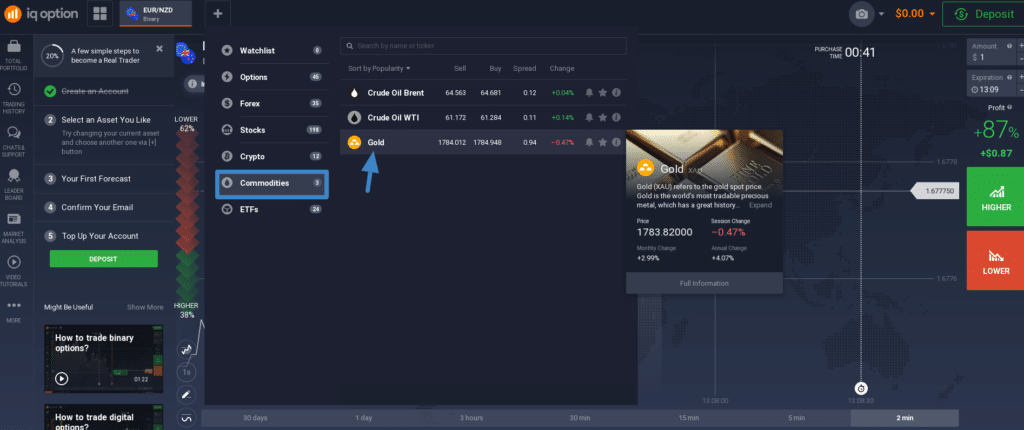
Task: Show info icon for Gold row
Action: click(x=615, y=142)
